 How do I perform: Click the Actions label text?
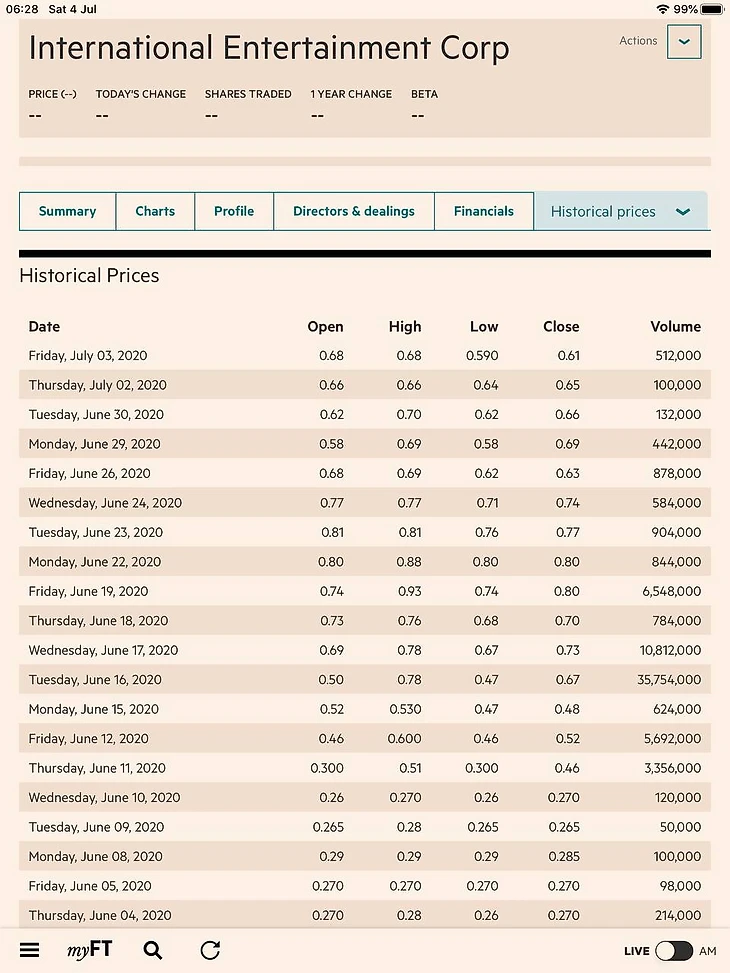638,40
